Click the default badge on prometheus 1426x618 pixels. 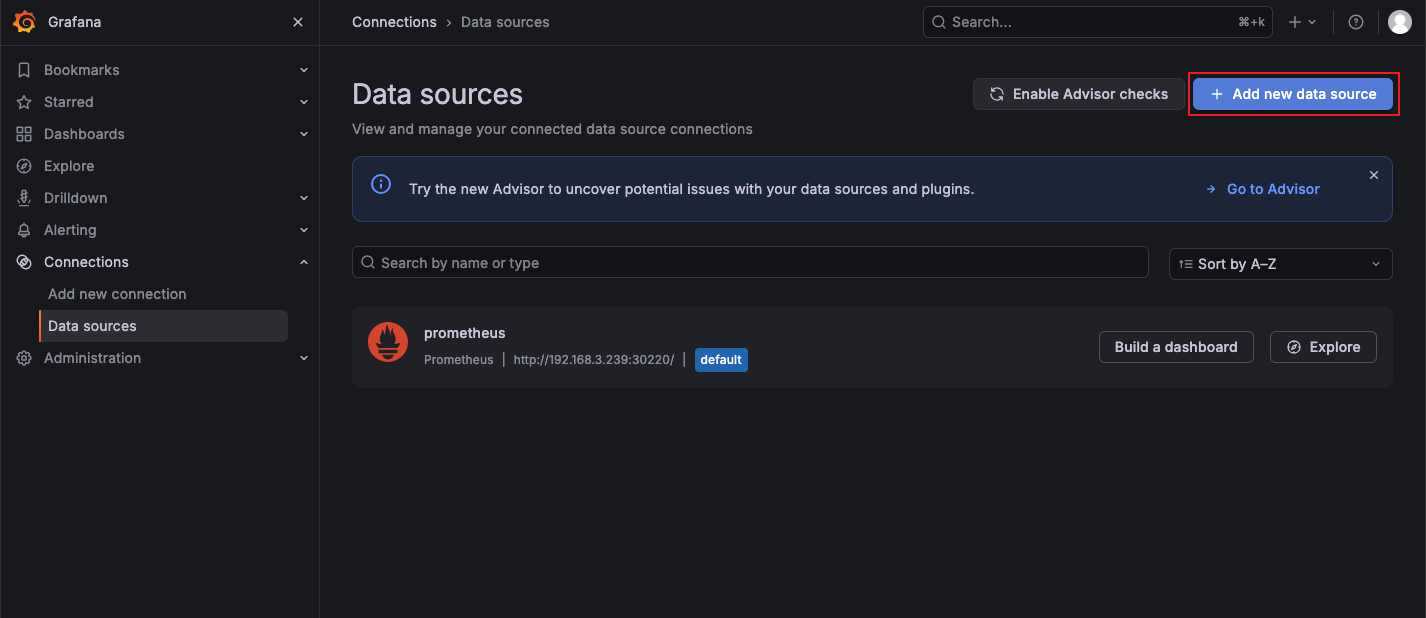[x=721, y=360]
